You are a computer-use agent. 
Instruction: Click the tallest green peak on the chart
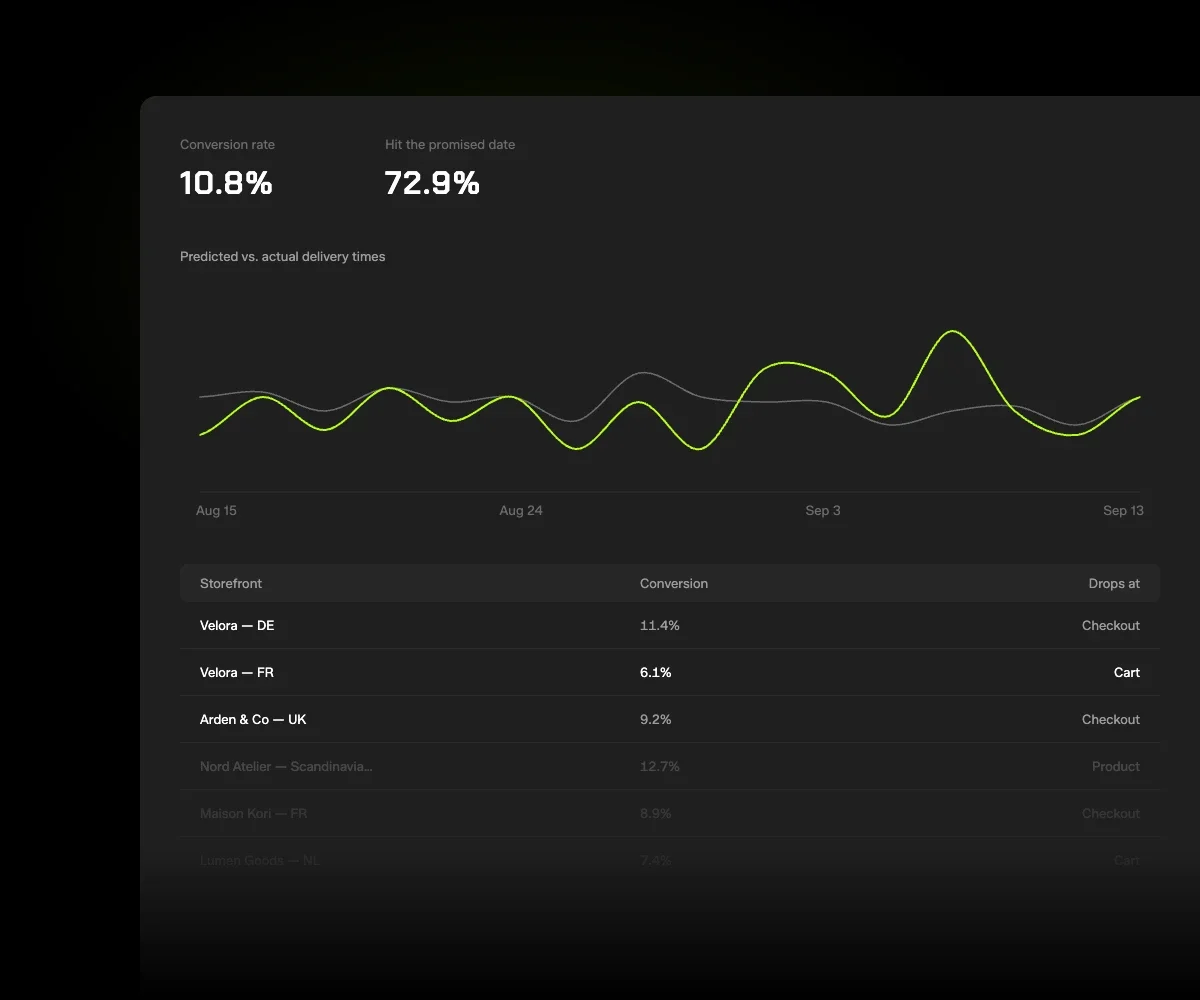coord(953,332)
